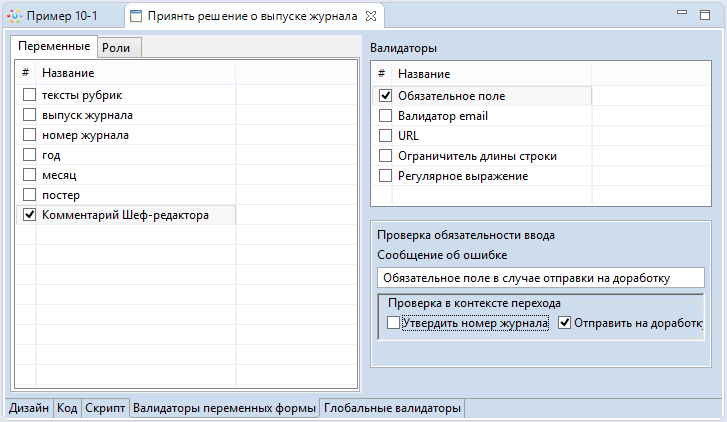The width and height of the screenshot is (727, 422).
Task: Check the URL validator
Action: click(x=385, y=136)
